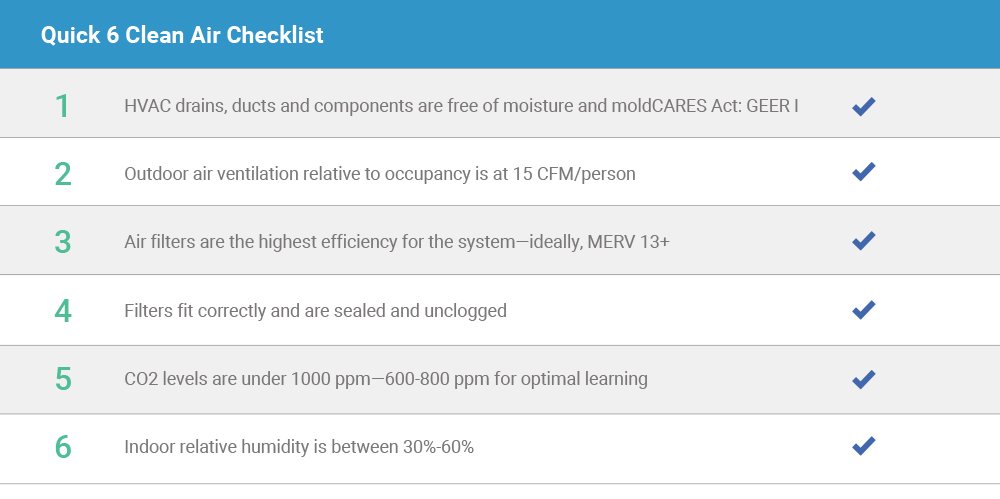Click the 30%-60% humidity text

(x=298, y=447)
